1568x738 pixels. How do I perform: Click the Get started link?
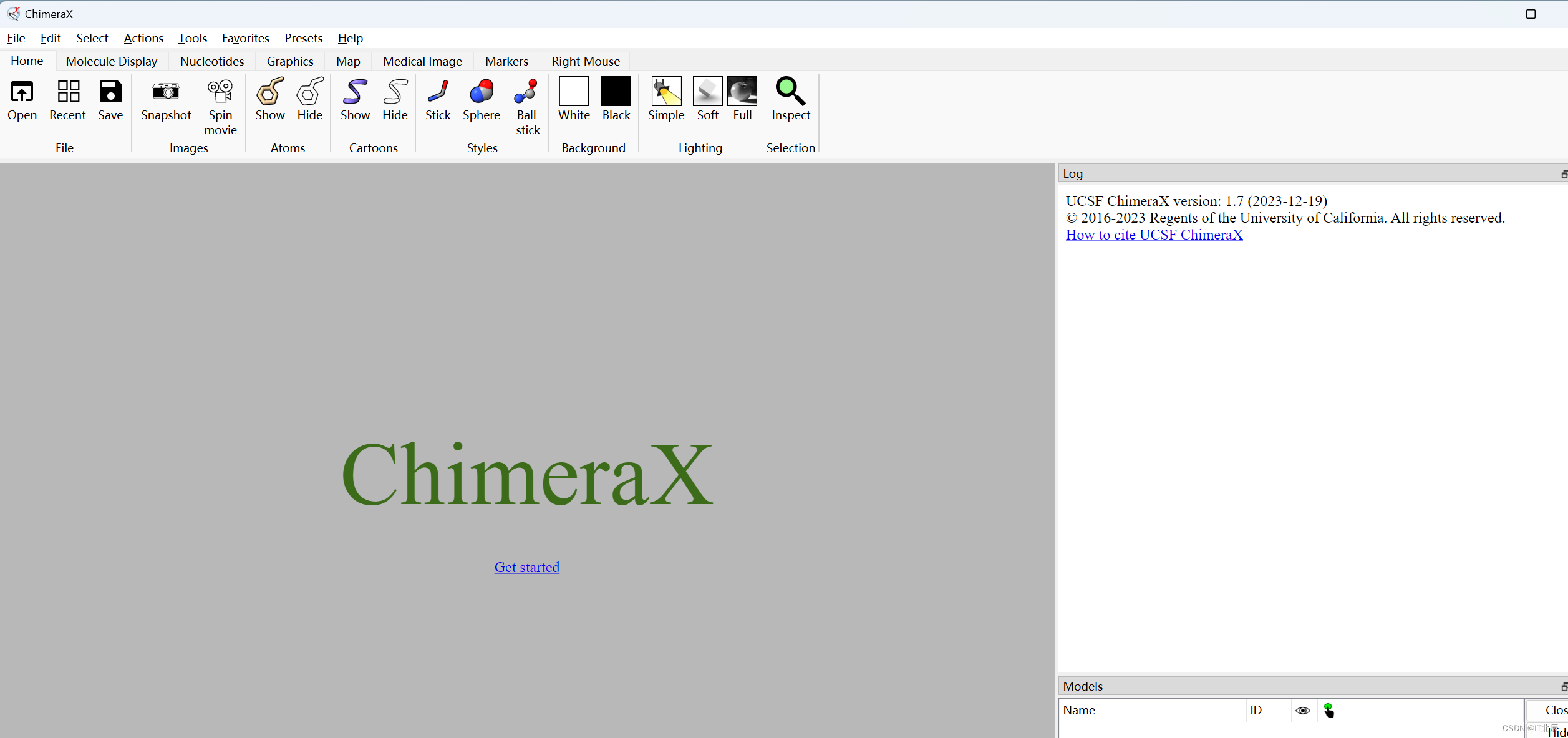(x=527, y=567)
